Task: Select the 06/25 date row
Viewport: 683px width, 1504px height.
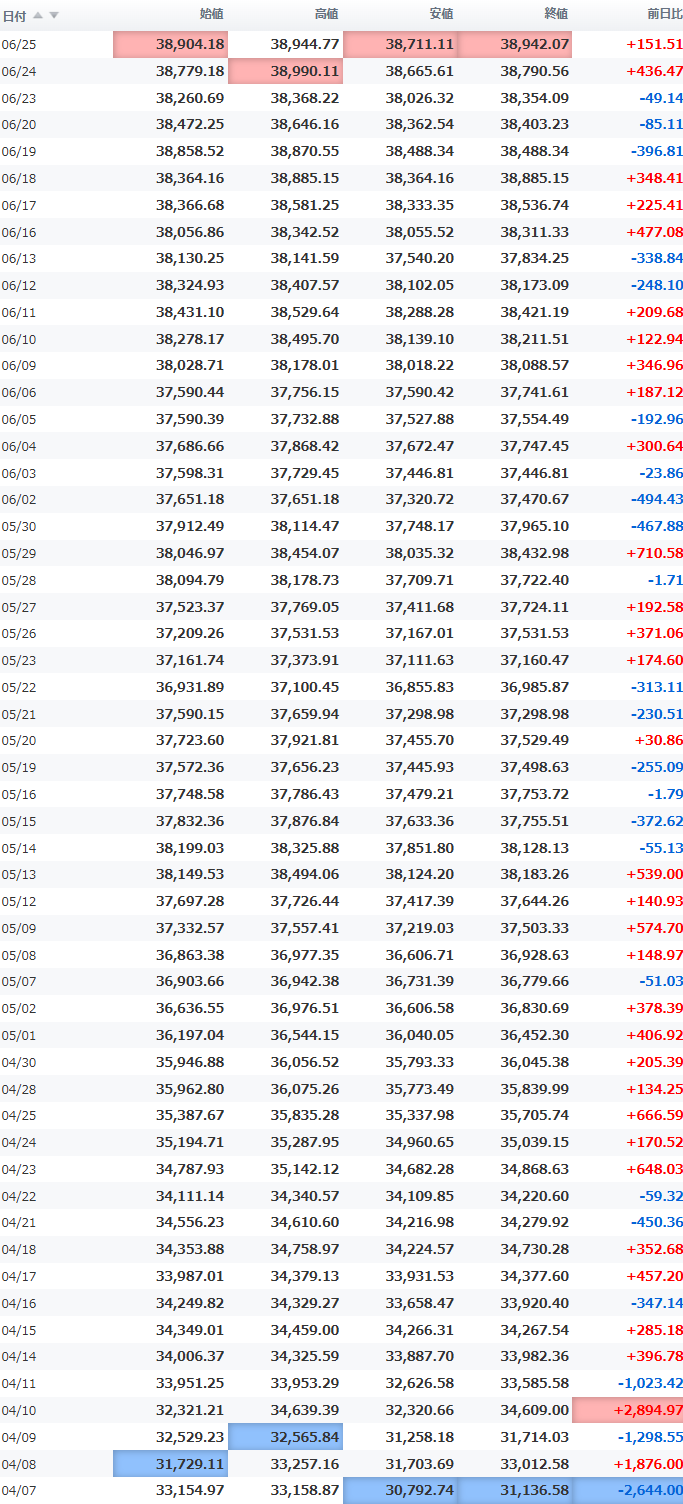Action: (342, 45)
